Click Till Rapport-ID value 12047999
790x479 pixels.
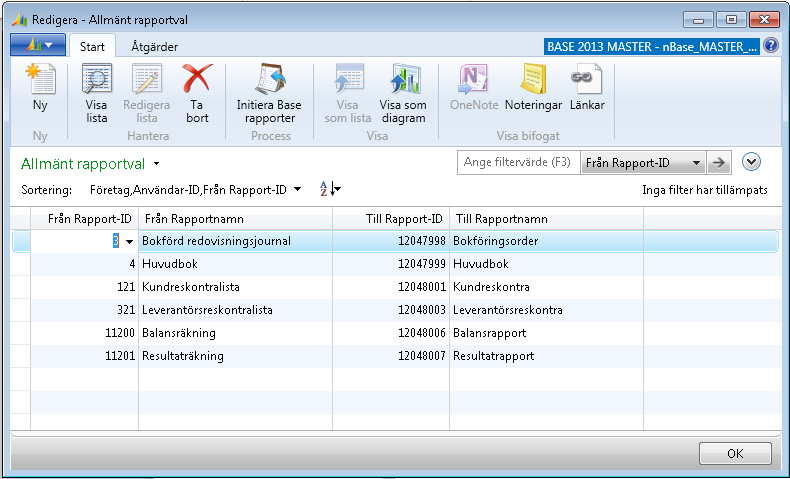pos(391,264)
